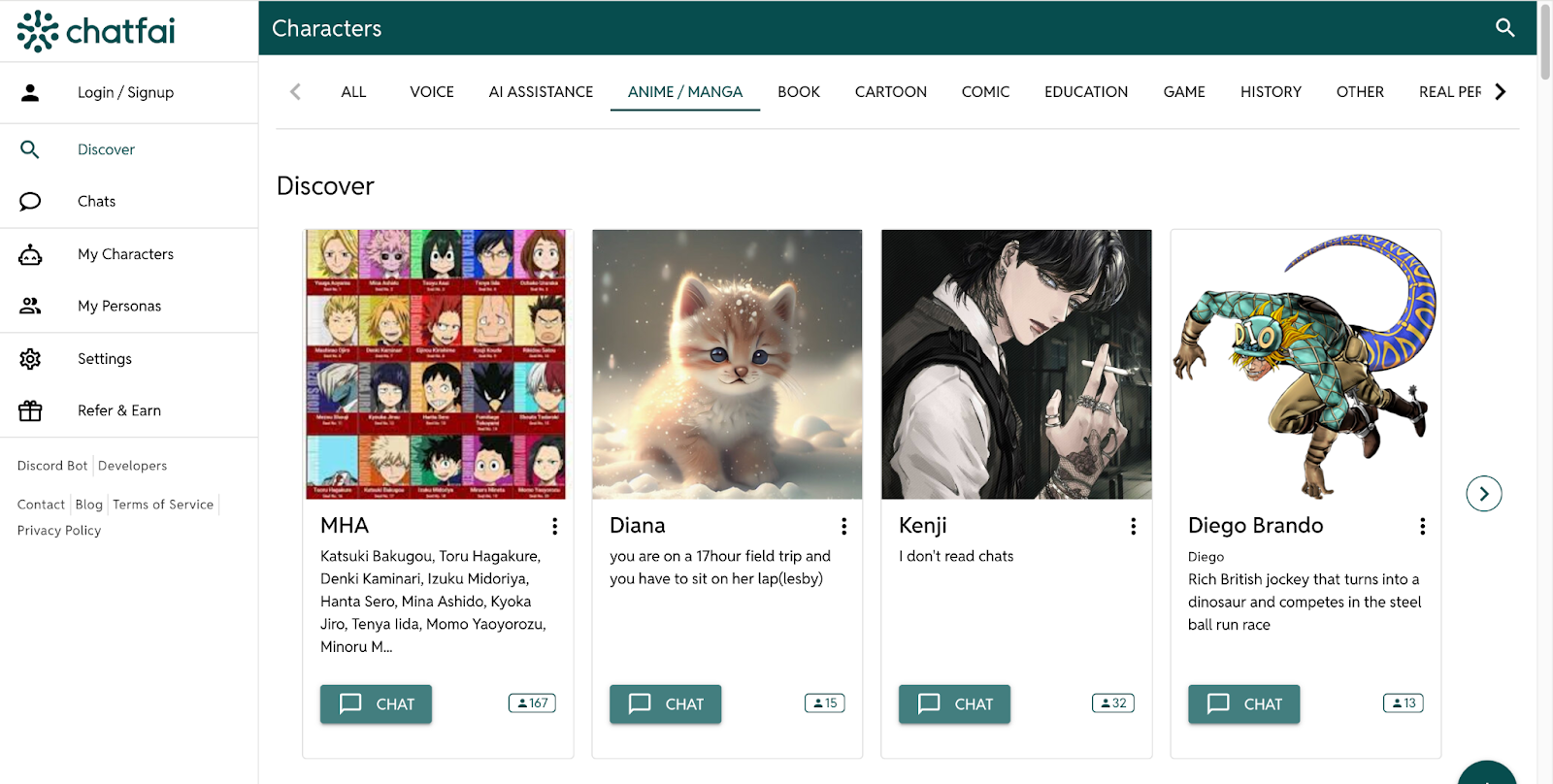
Task: Open My Characters in the sidebar
Action: pyautogui.click(x=125, y=254)
